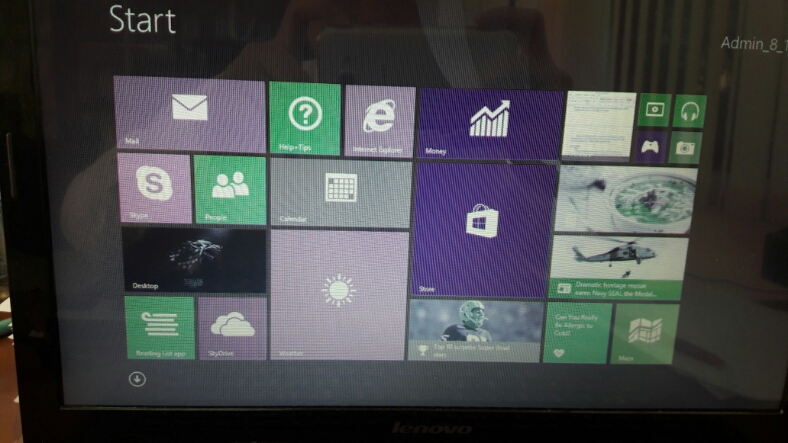Open the Skype tile
This screenshot has width=788, height=443.
(x=155, y=188)
